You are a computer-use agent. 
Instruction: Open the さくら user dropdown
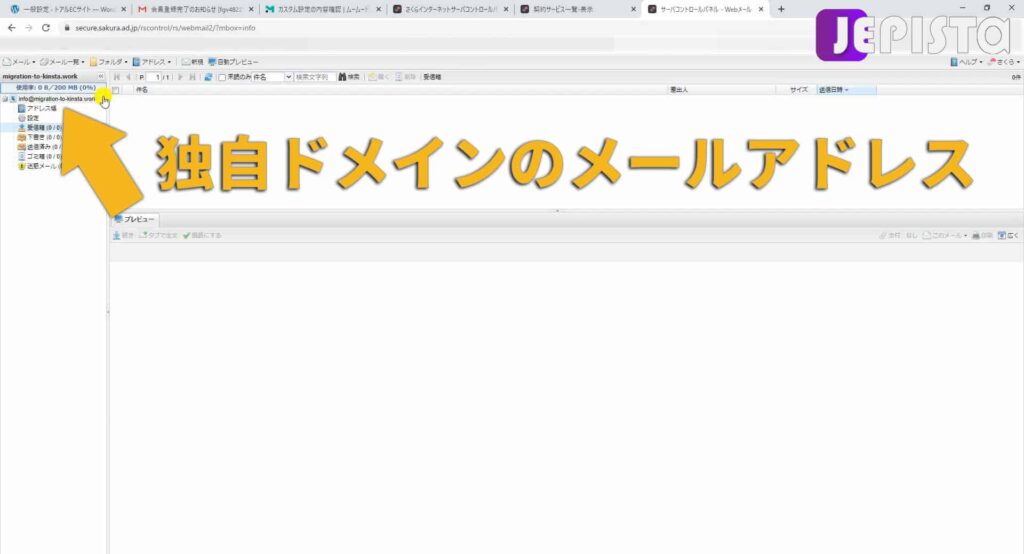(1004, 62)
